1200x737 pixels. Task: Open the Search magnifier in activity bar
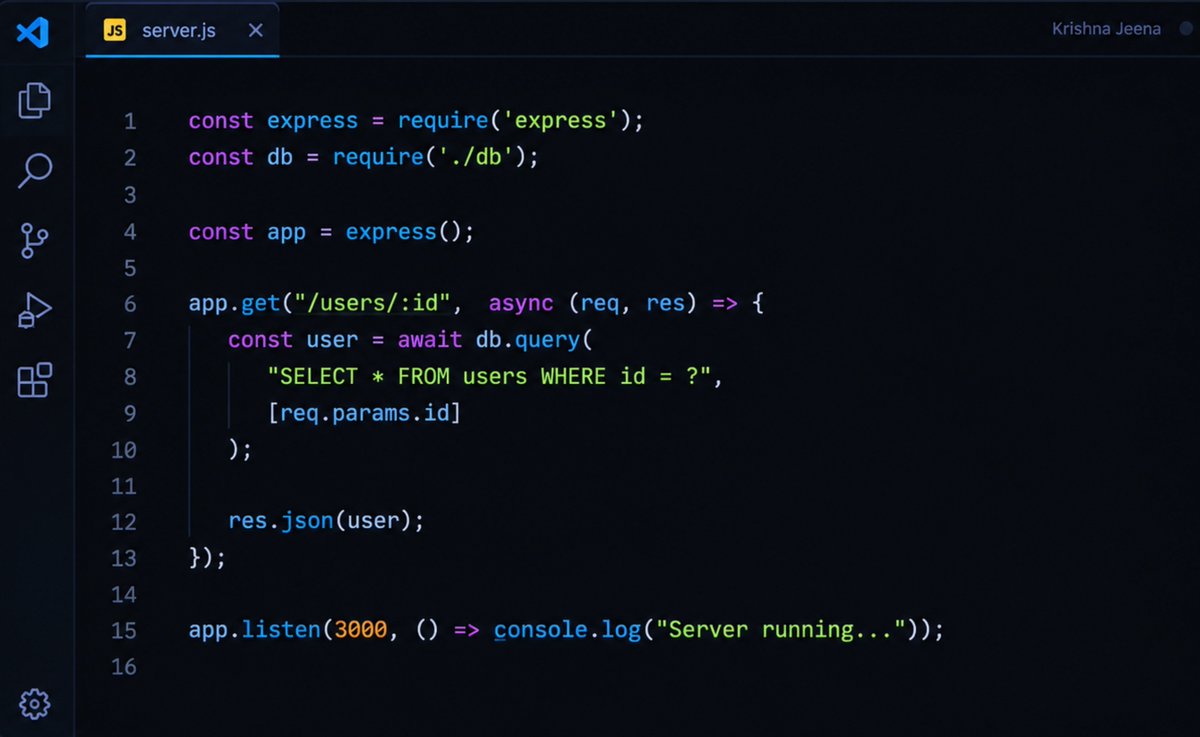pyautogui.click(x=35, y=170)
